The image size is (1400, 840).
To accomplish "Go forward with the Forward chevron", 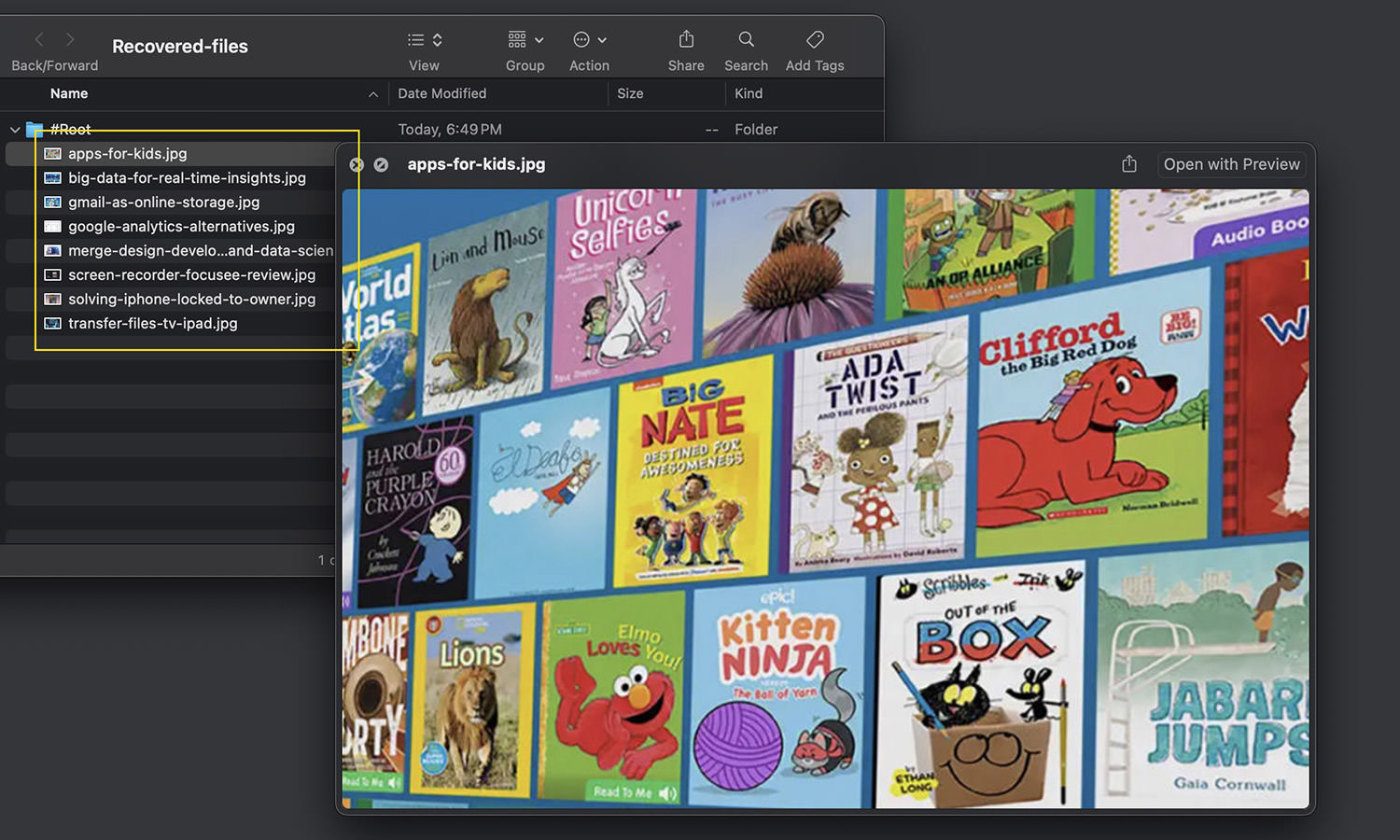I will pyautogui.click(x=70, y=39).
